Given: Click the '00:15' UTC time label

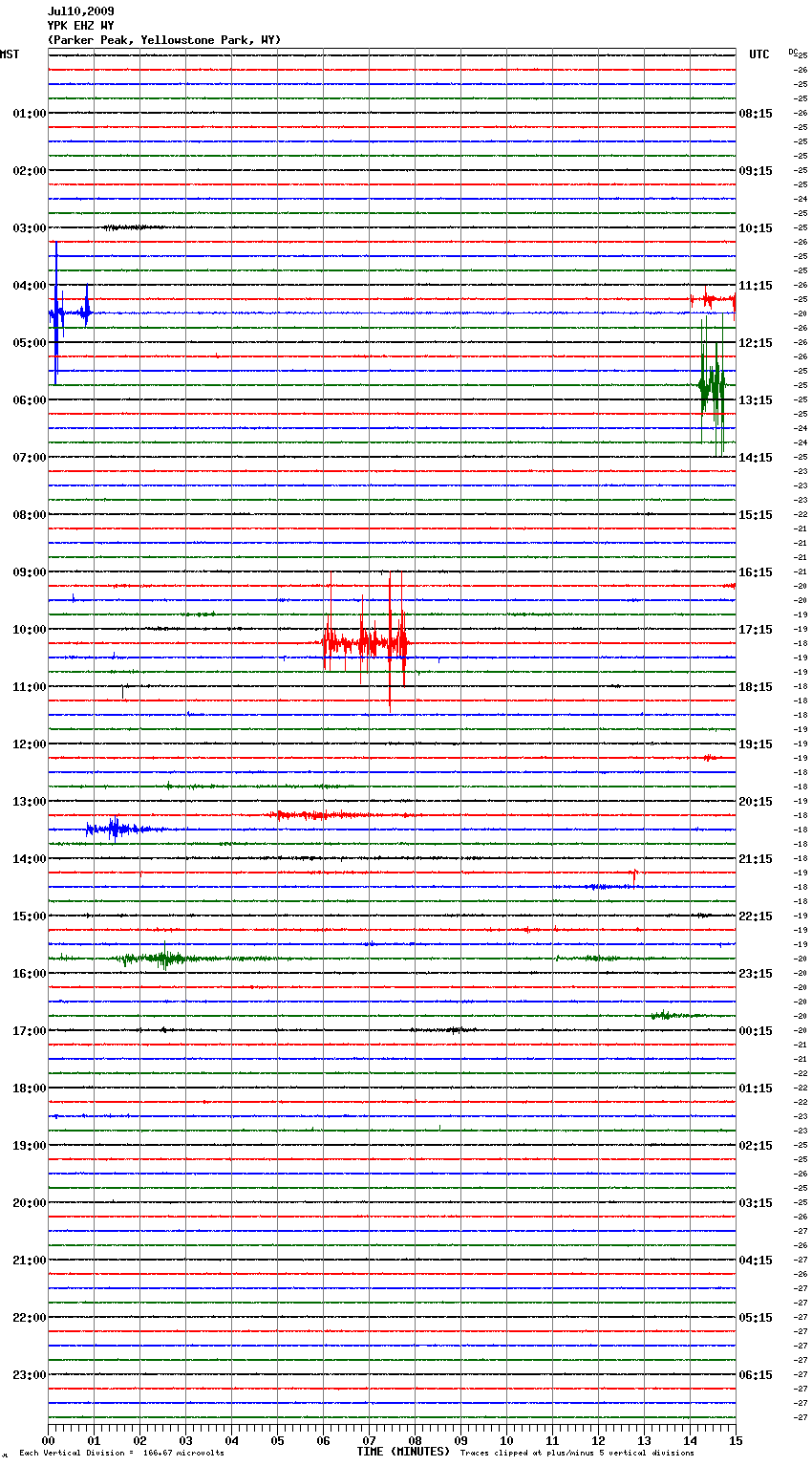Looking at the screenshot, I should 756,1031.
